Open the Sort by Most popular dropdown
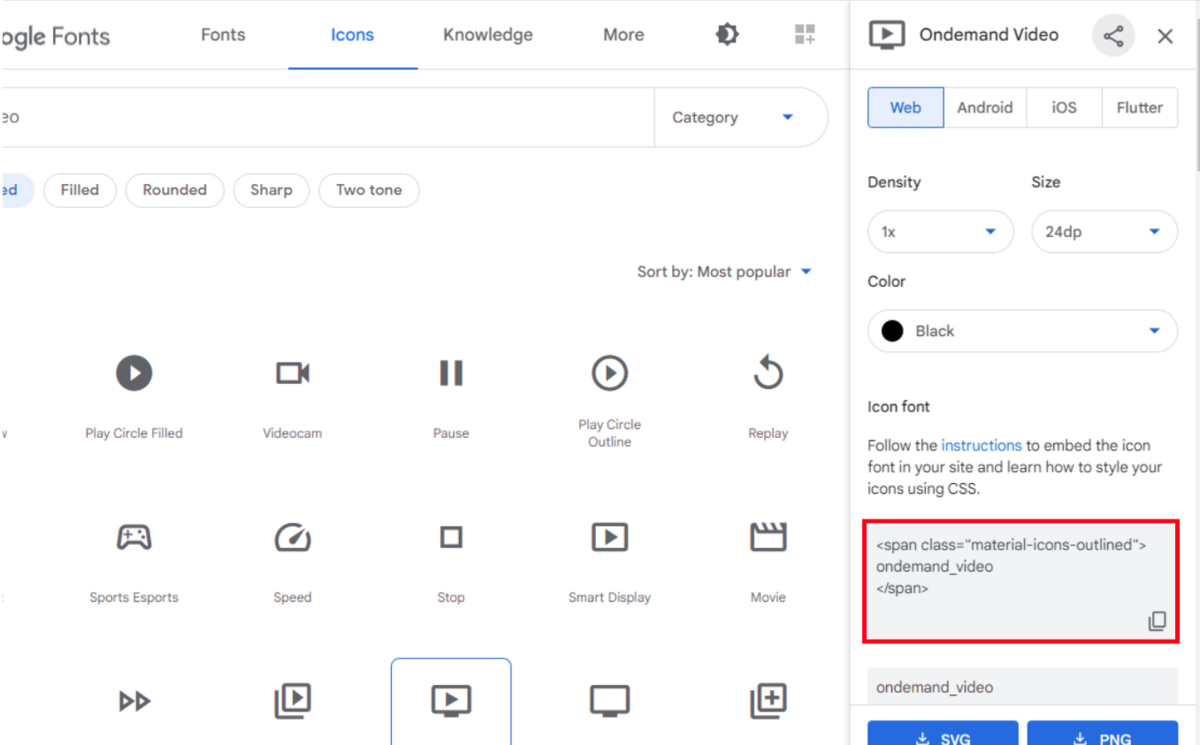 pyautogui.click(x=725, y=272)
